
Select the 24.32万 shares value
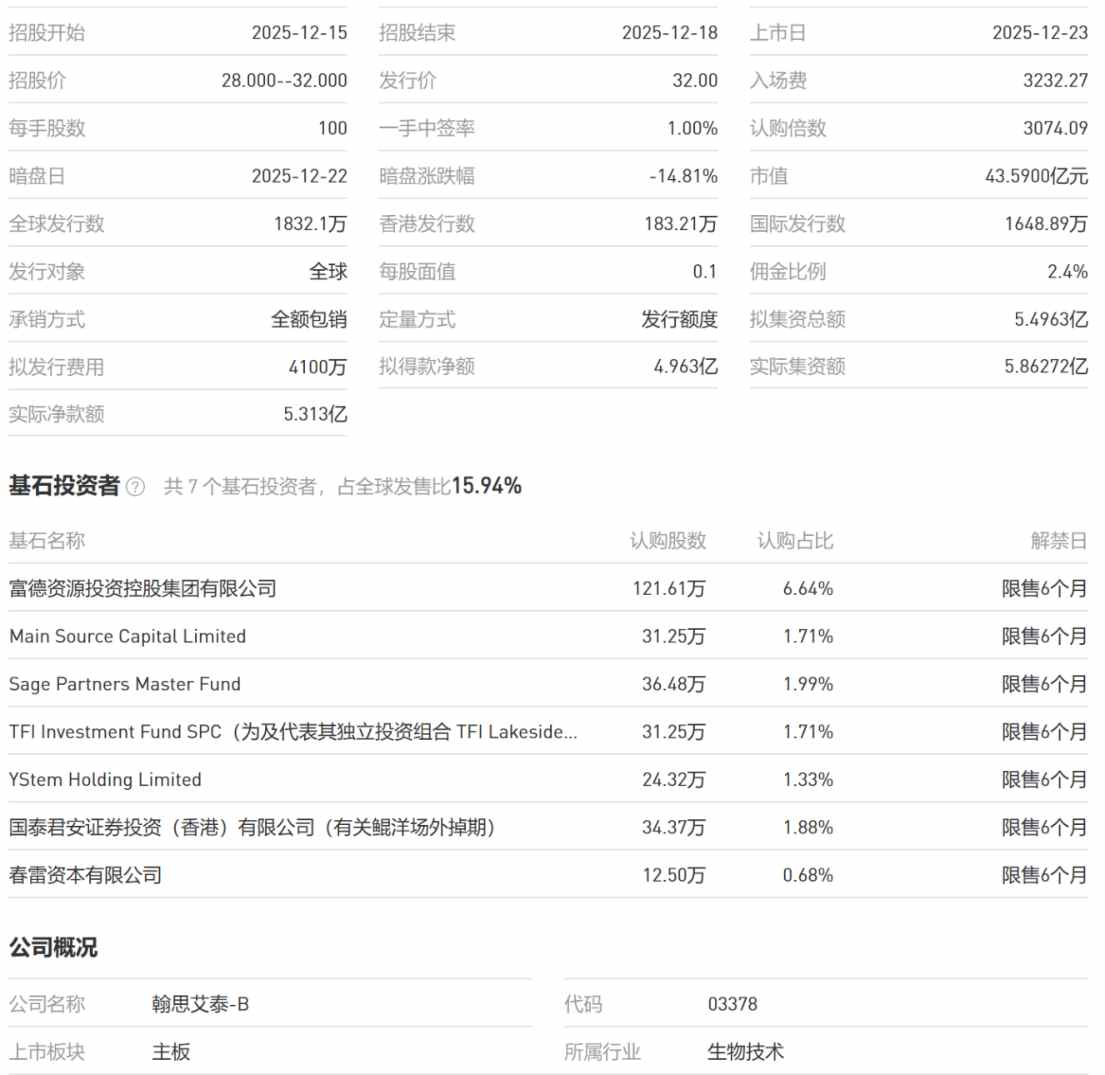pyautogui.click(x=674, y=780)
